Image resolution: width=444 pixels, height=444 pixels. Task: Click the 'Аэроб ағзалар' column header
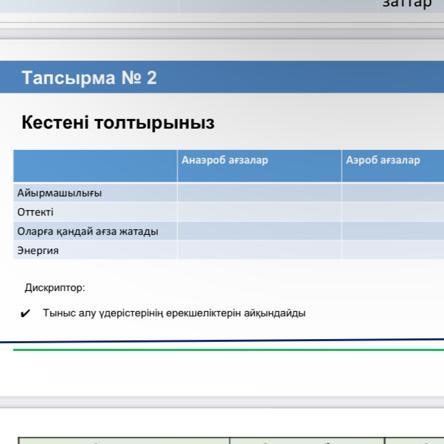393,166
